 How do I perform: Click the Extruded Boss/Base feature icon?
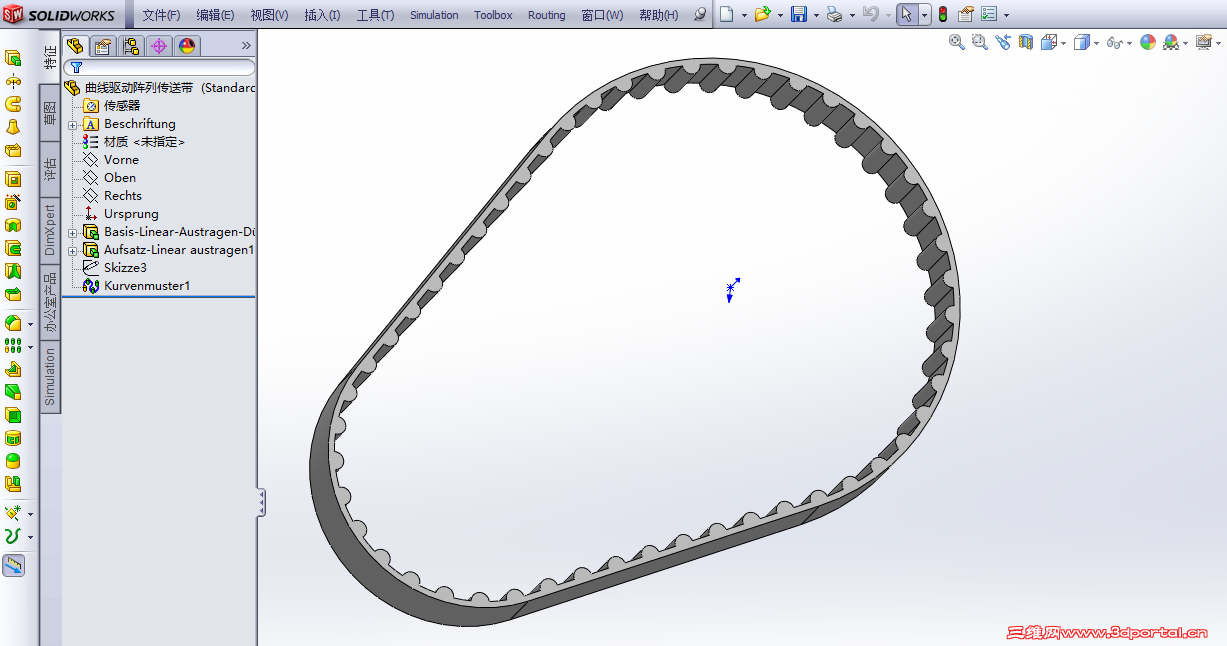(13, 58)
